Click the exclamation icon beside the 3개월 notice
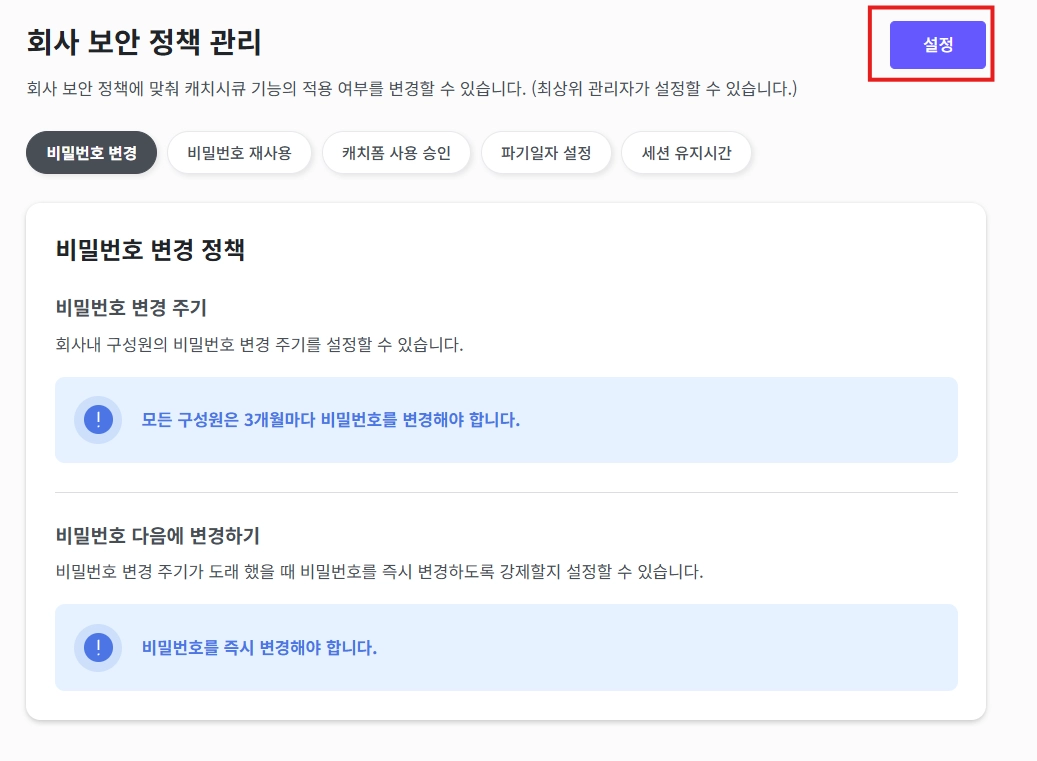The width and height of the screenshot is (1037, 761). pos(98,419)
